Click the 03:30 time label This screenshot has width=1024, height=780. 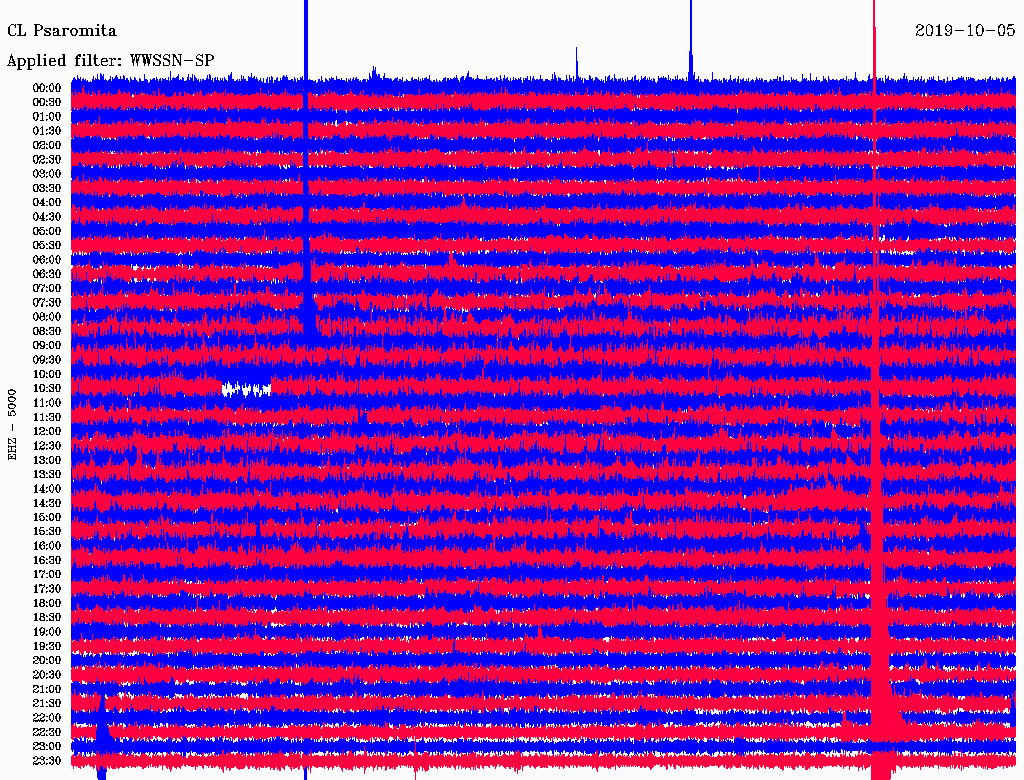click(47, 188)
